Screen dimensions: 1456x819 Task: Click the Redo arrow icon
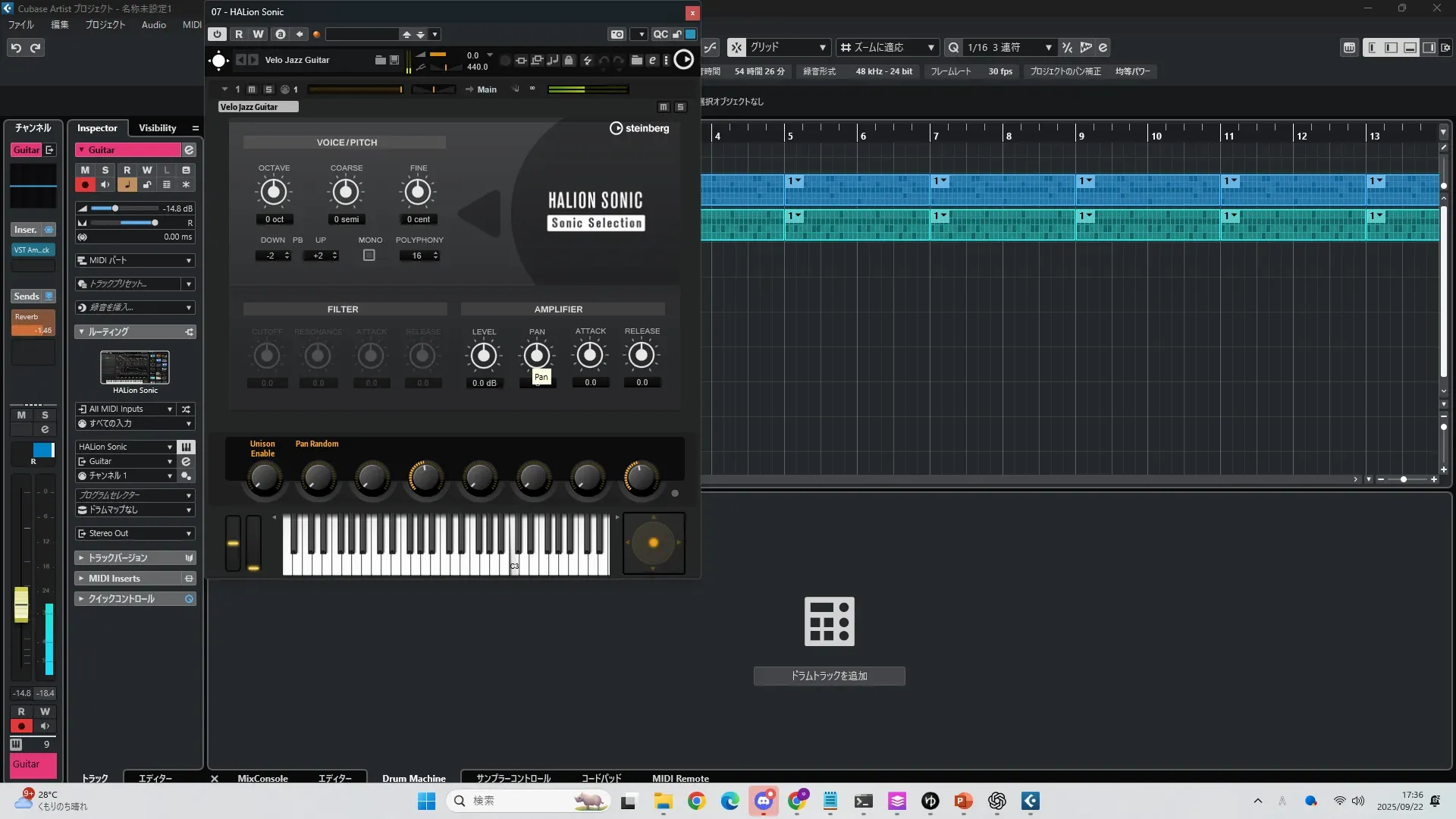click(x=36, y=48)
